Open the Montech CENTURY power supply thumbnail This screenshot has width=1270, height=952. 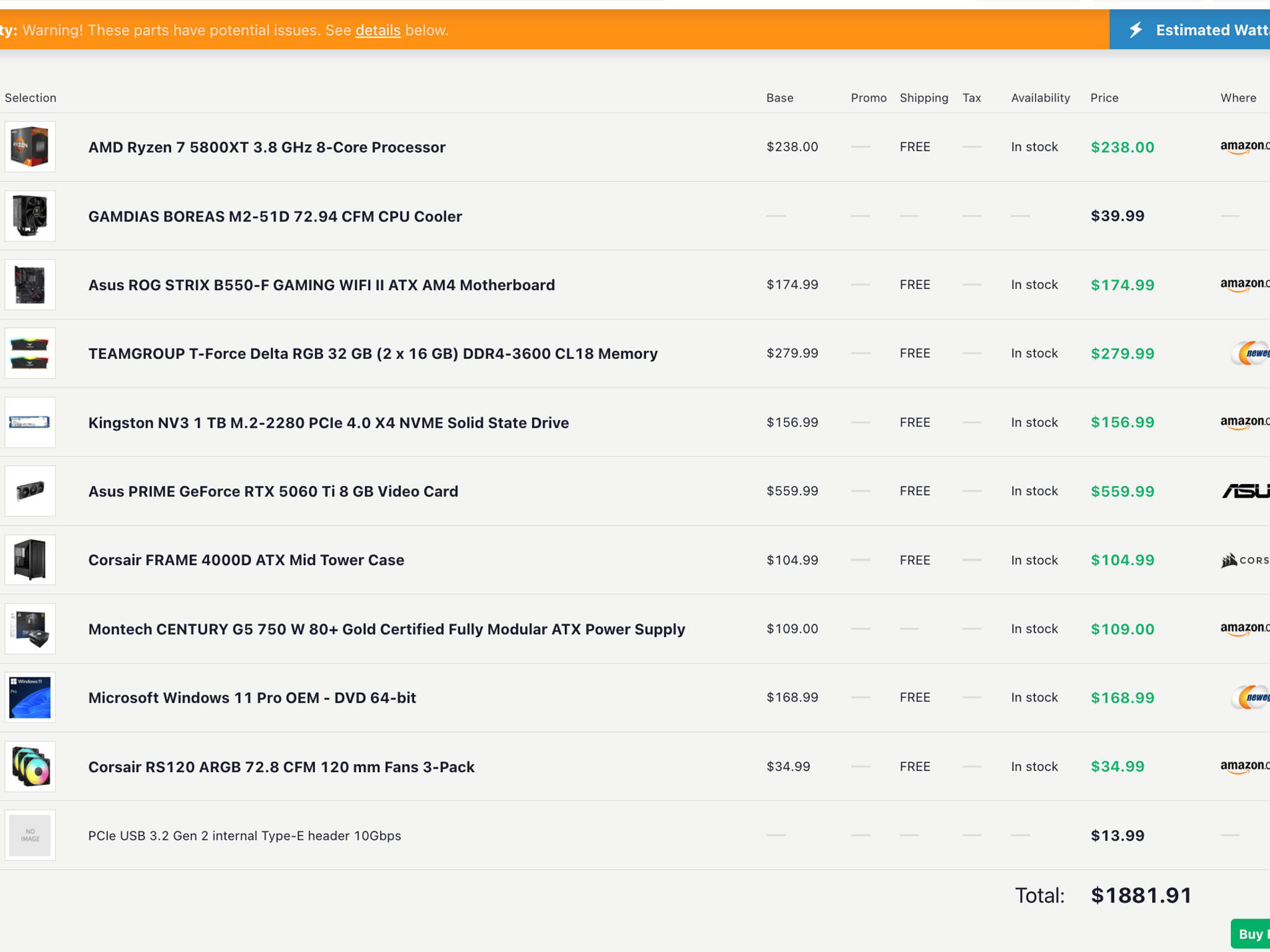pos(30,628)
